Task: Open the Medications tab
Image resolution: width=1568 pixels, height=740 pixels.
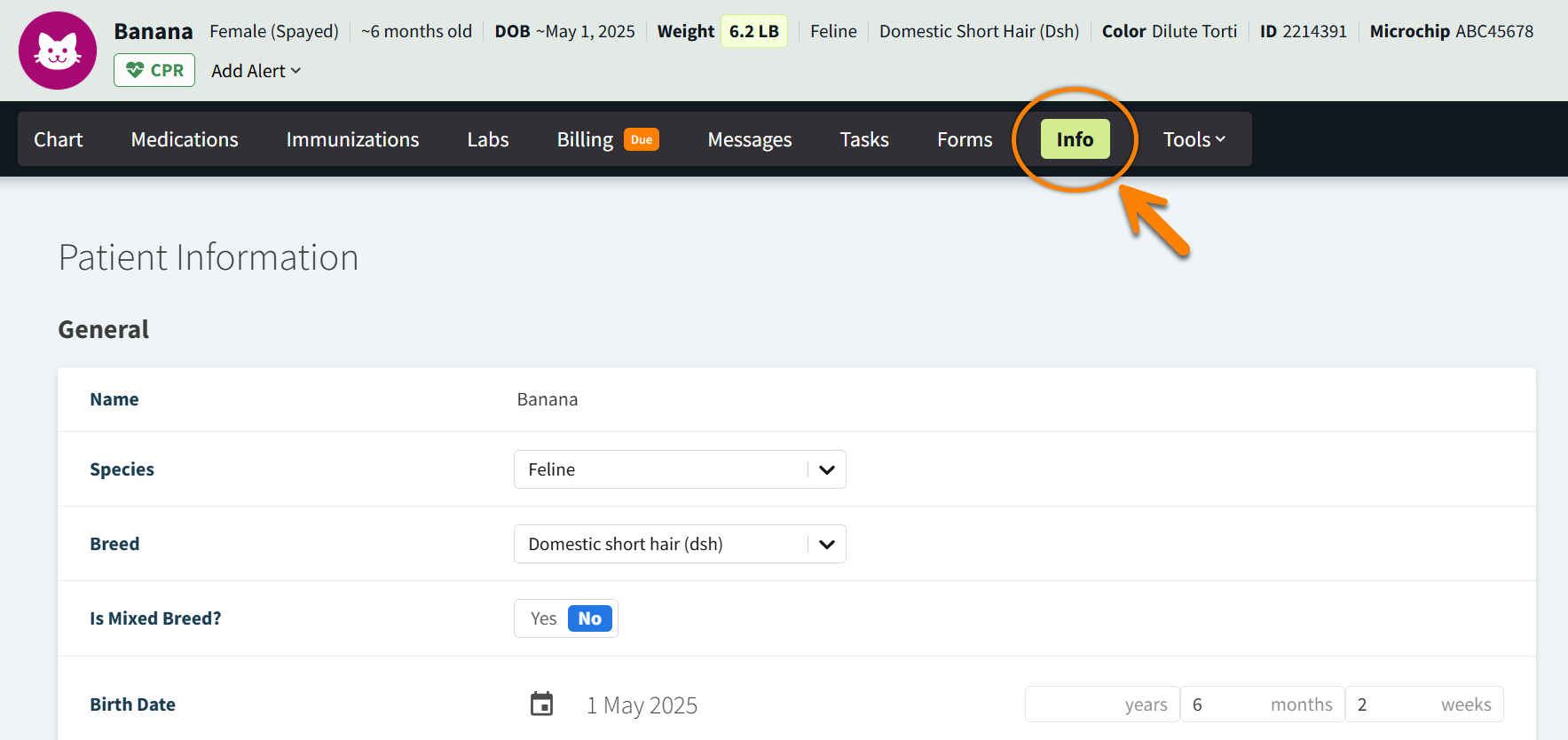Action: (x=185, y=139)
